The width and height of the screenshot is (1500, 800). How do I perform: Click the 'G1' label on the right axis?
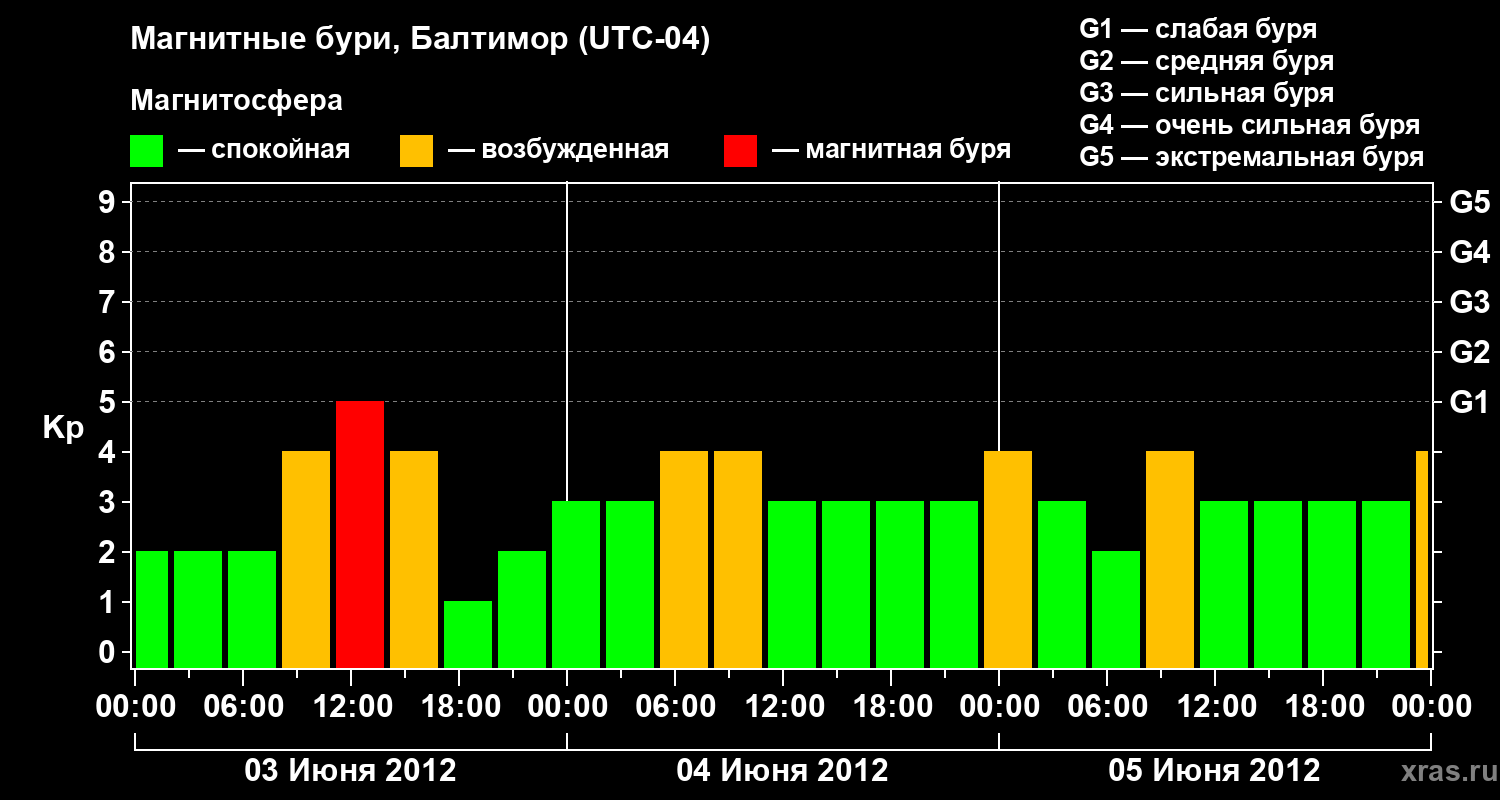[x=1469, y=402]
